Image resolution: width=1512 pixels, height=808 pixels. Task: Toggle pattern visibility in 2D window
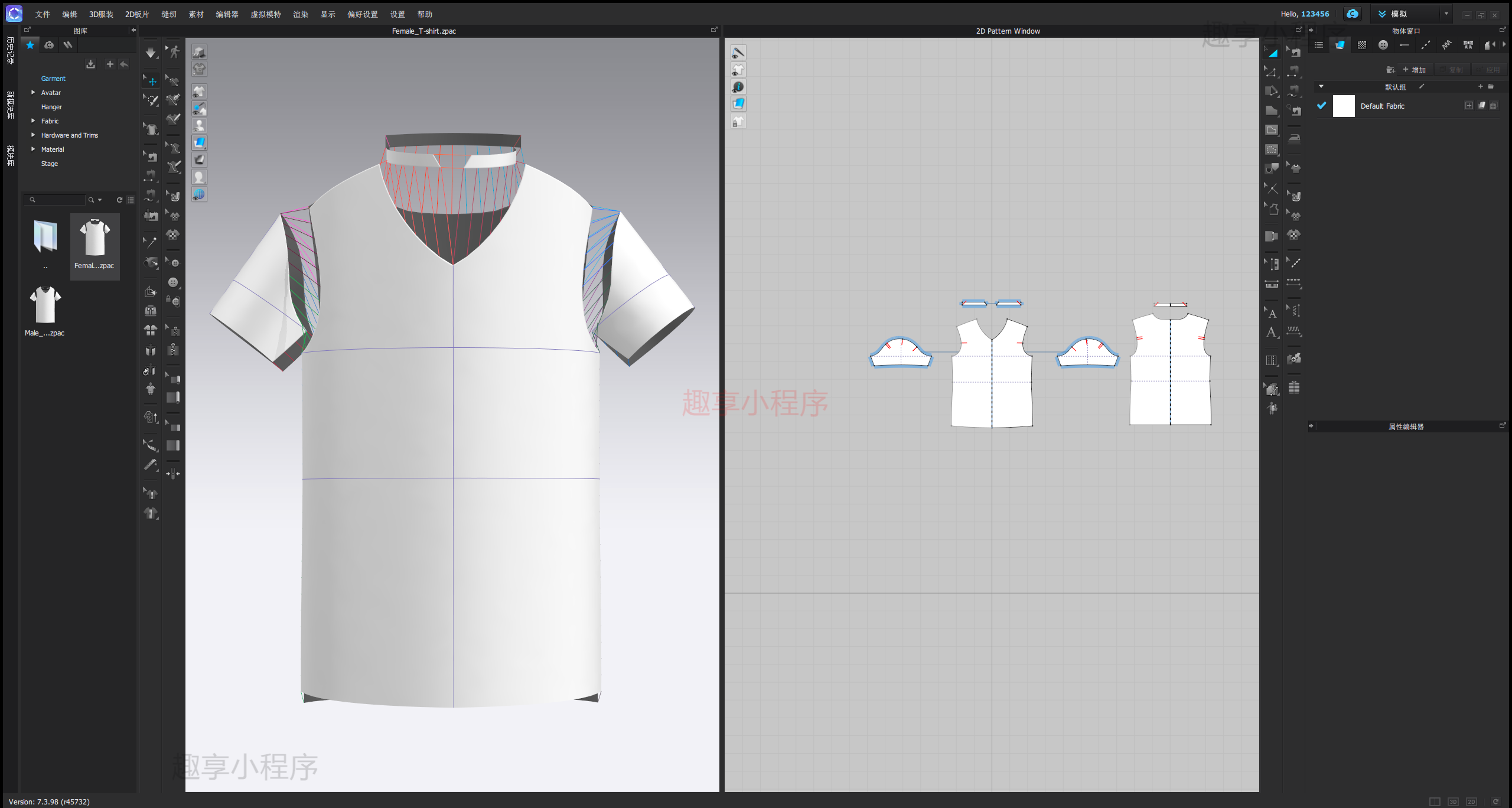pos(738,70)
